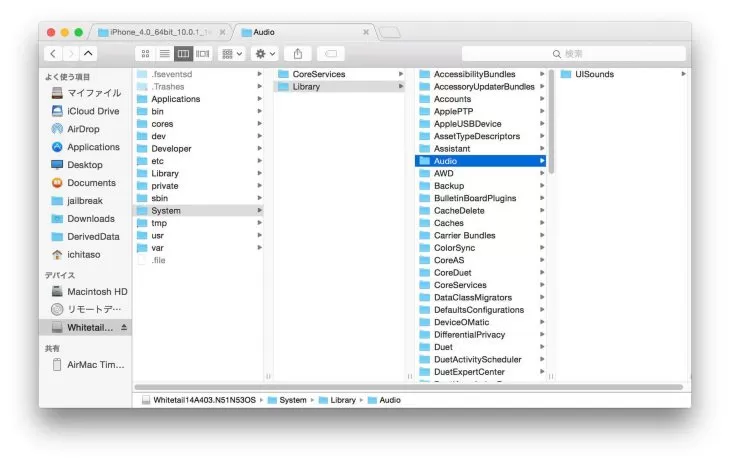Open Applications in the sidebar

tap(86, 147)
